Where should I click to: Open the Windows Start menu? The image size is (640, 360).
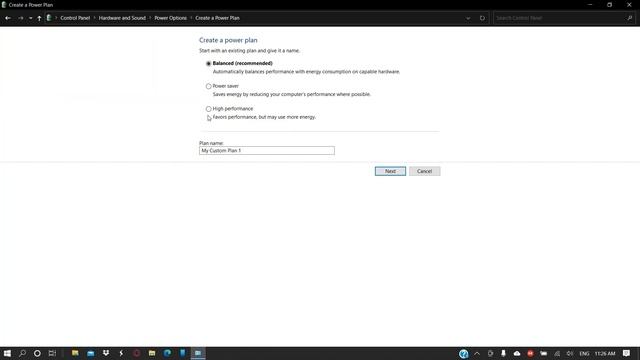click(7, 353)
